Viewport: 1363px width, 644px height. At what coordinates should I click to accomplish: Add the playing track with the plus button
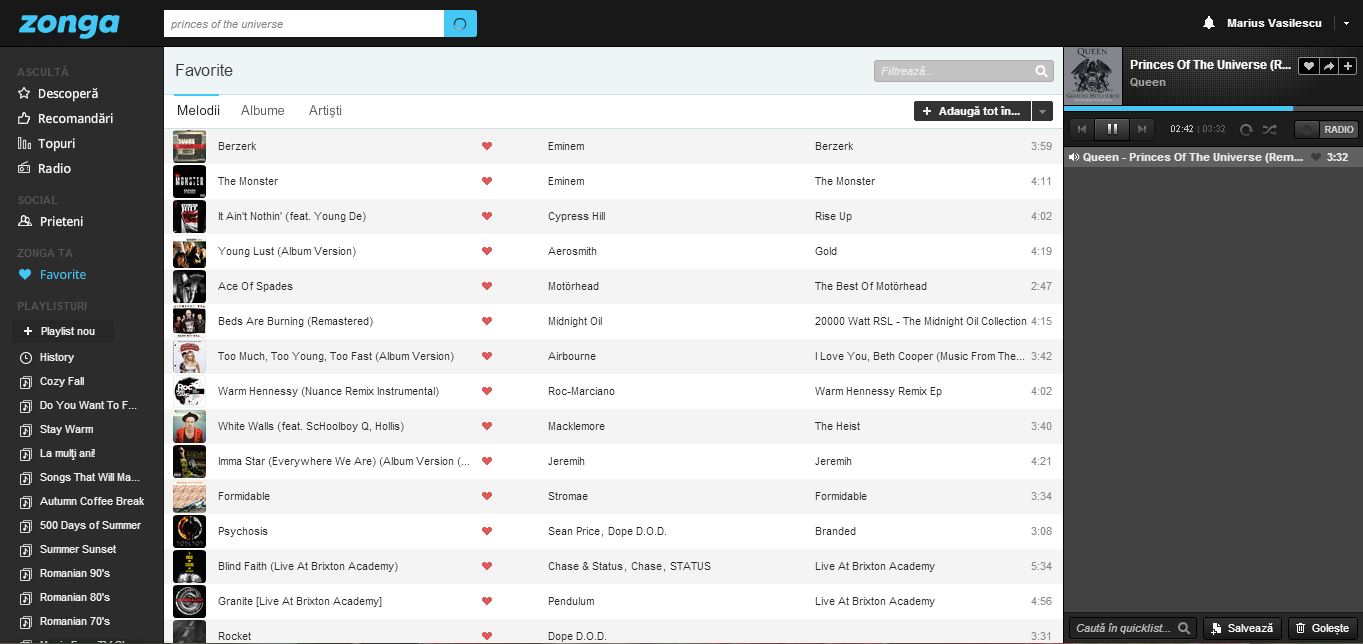point(1348,66)
